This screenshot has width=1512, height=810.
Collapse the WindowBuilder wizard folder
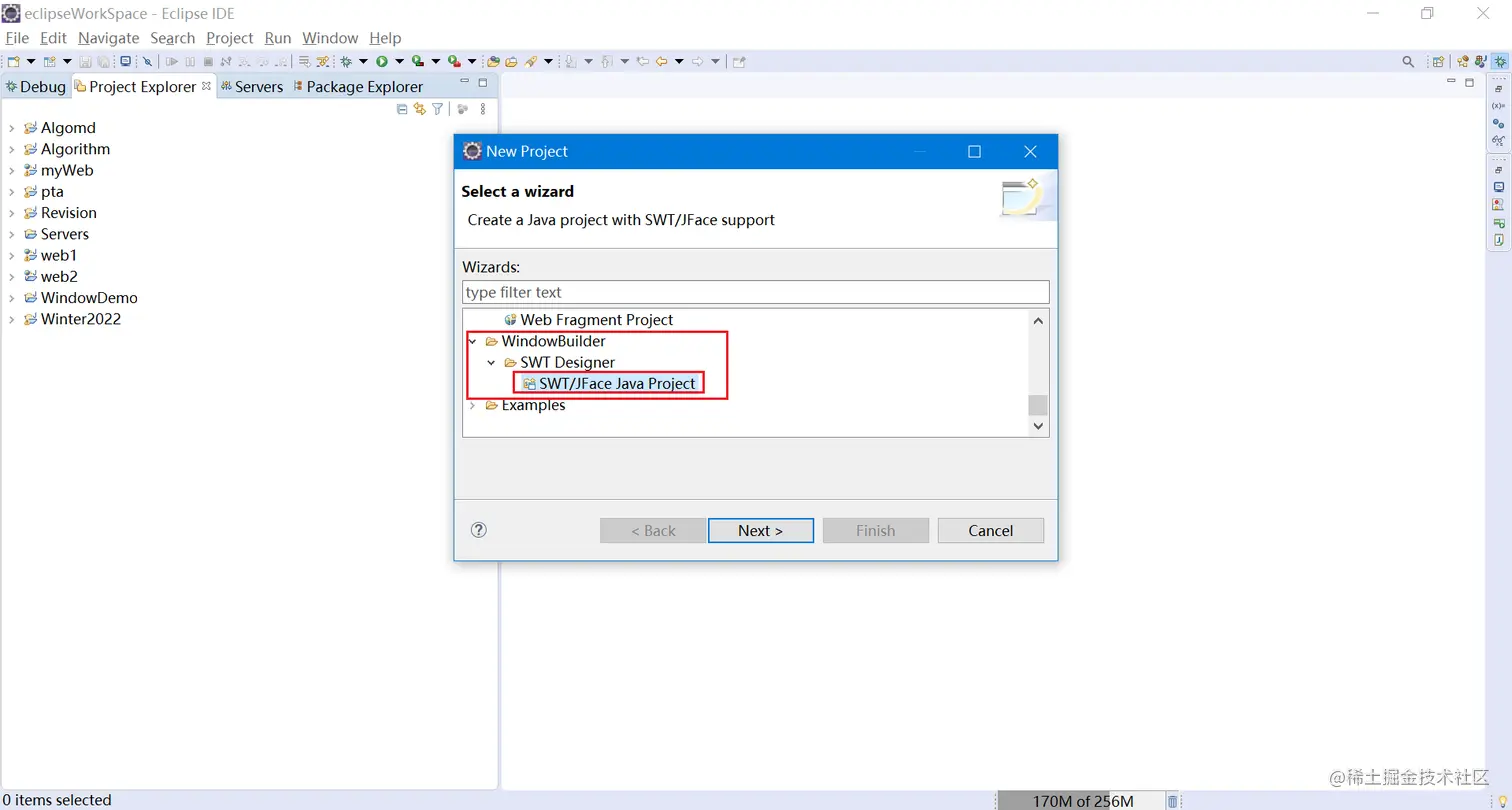pyautogui.click(x=472, y=341)
